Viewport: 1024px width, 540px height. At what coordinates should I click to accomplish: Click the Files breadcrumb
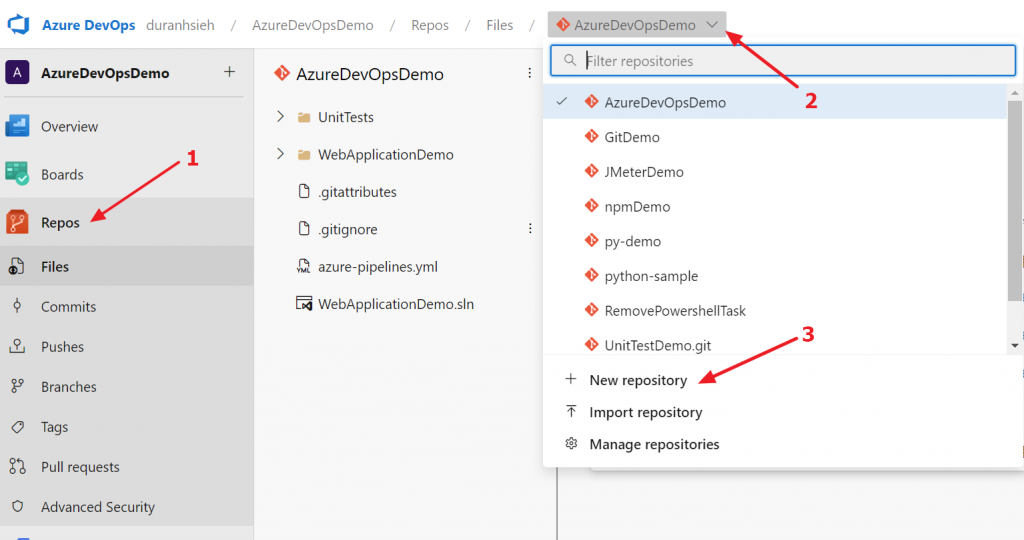(500, 25)
